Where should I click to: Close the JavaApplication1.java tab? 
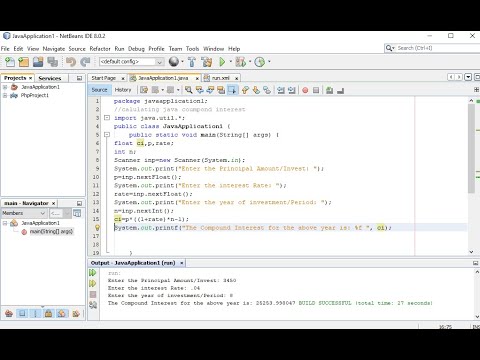(x=197, y=78)
